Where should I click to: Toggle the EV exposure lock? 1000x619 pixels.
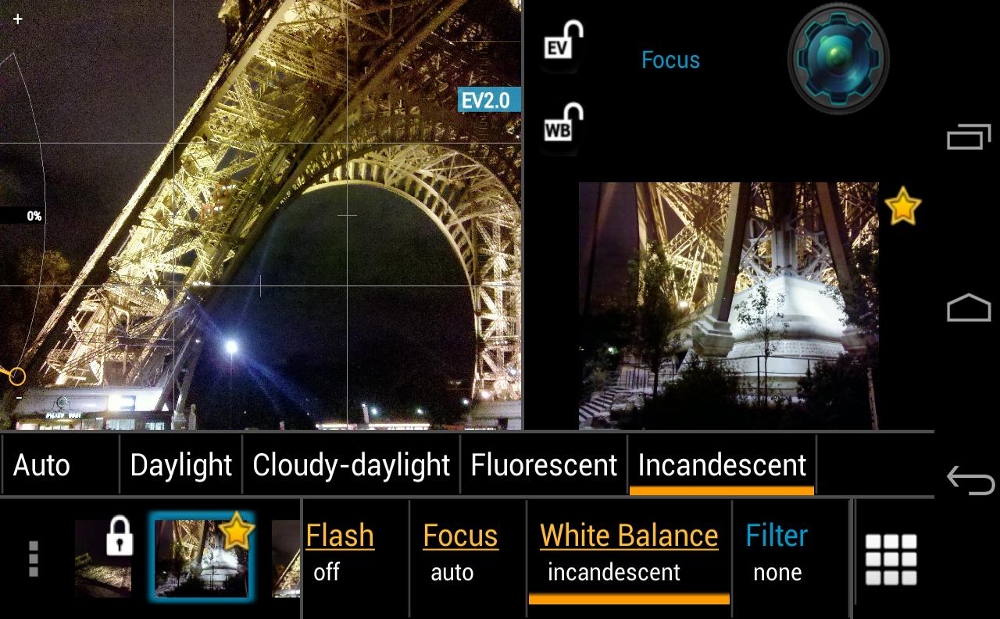tap(562, 43)
